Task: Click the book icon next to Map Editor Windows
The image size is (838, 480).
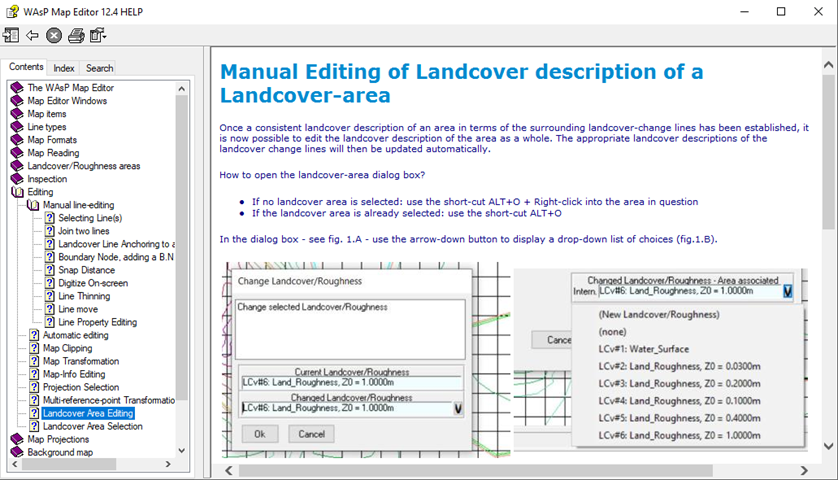Action: point(17,100)
